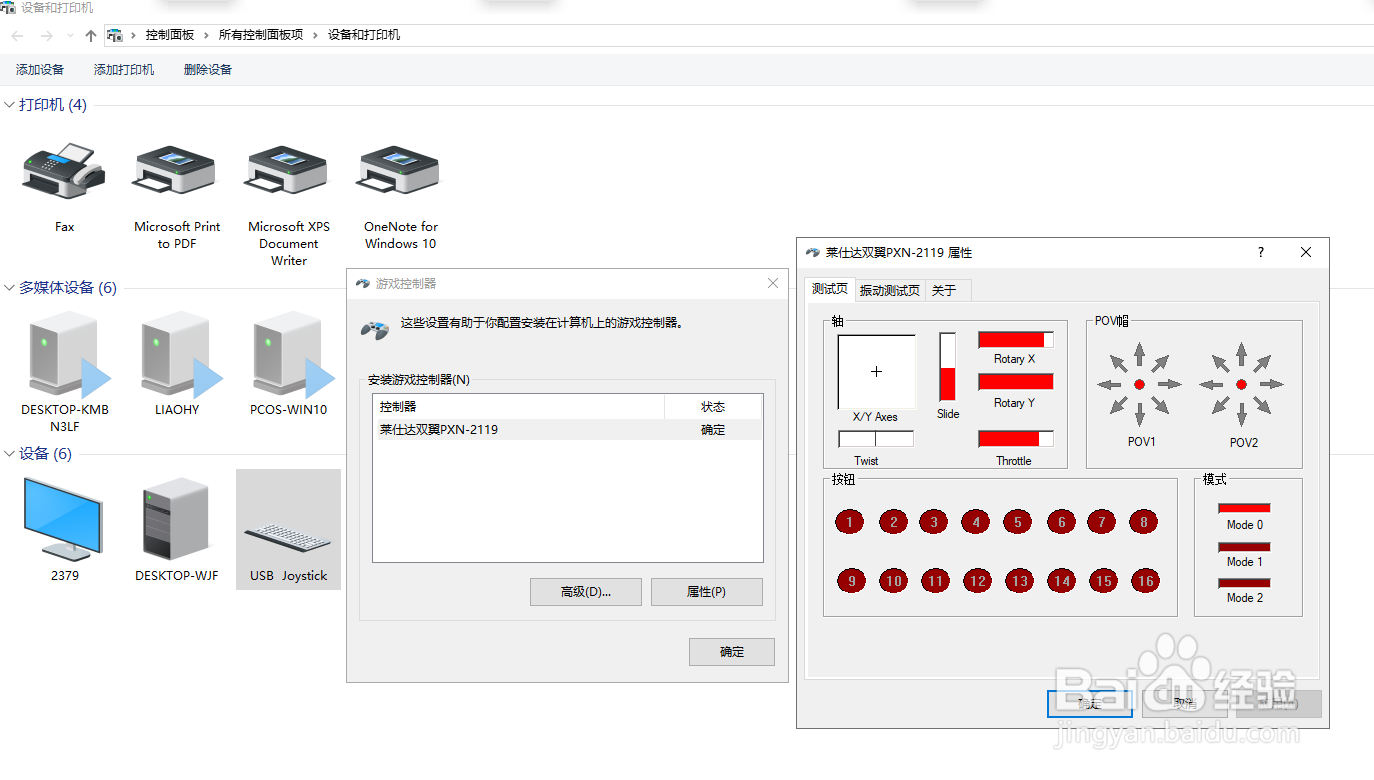1374x780 pixels.
Task: Click 所有控制面板项 in address breadcrumb
Action: [261, 35]
